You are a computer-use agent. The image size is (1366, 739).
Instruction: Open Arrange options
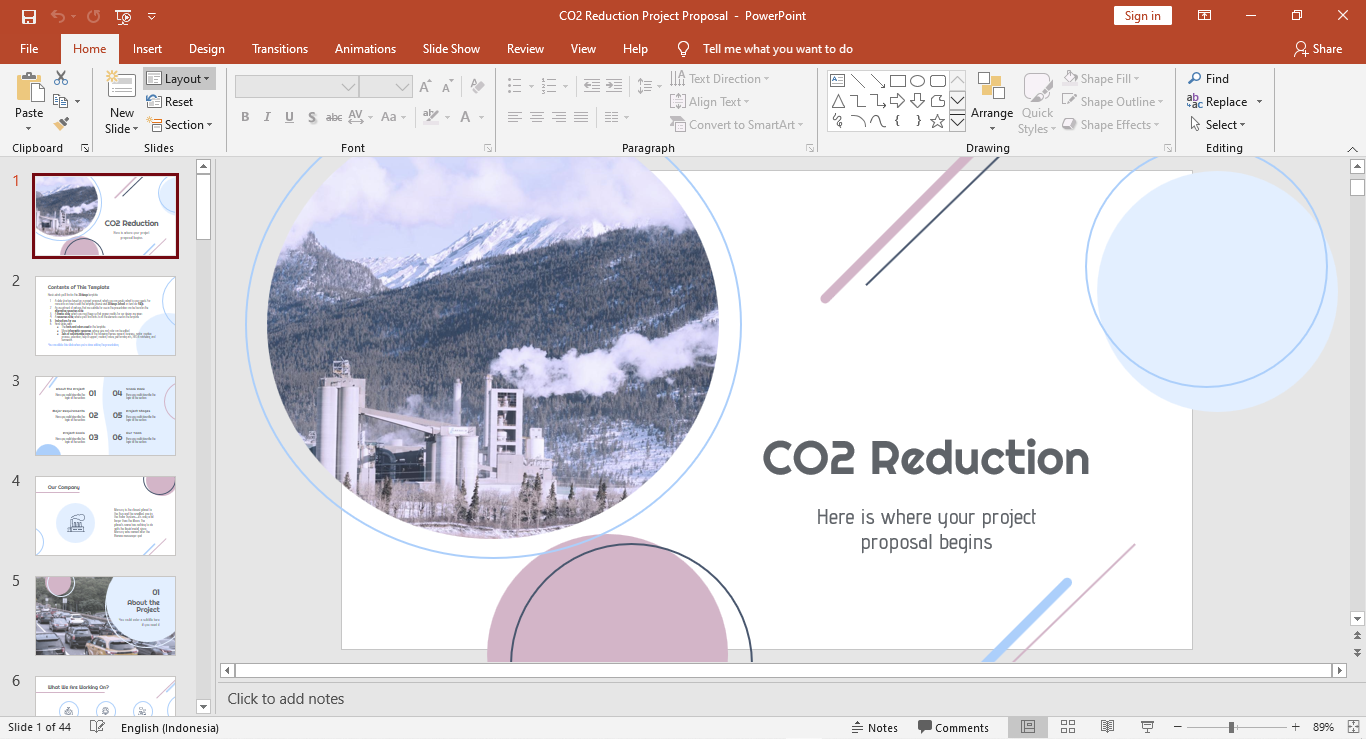pos(992,101)
